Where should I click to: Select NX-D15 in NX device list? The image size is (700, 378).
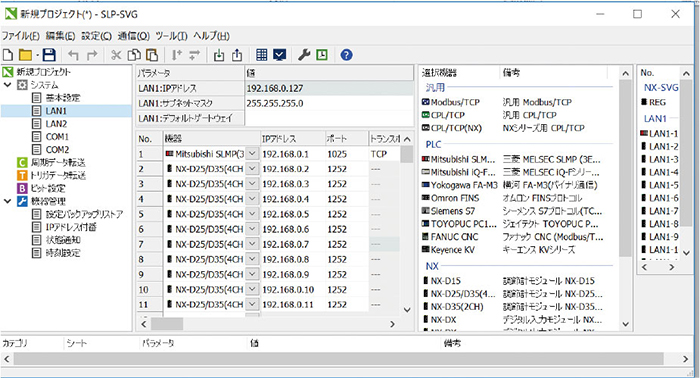[x=442, y=281]
